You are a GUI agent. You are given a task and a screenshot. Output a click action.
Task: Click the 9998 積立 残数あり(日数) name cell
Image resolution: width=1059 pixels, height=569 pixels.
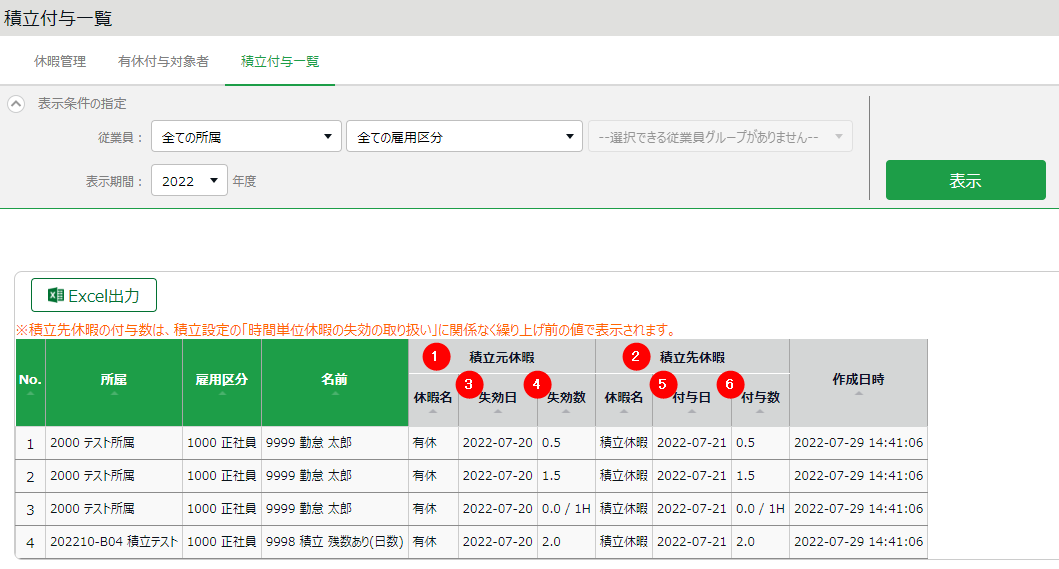(x=335, y=542)
